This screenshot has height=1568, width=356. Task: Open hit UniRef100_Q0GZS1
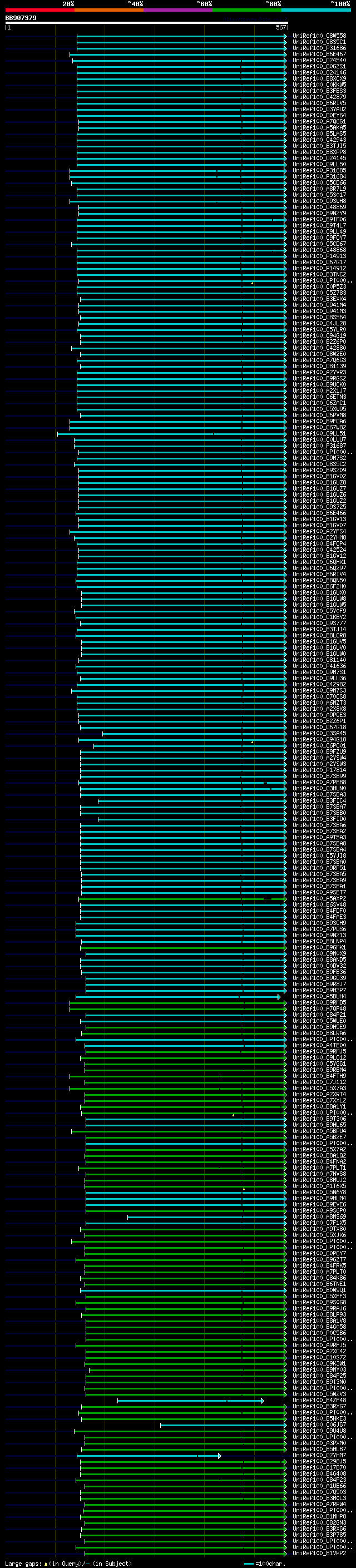pos(319,66)
